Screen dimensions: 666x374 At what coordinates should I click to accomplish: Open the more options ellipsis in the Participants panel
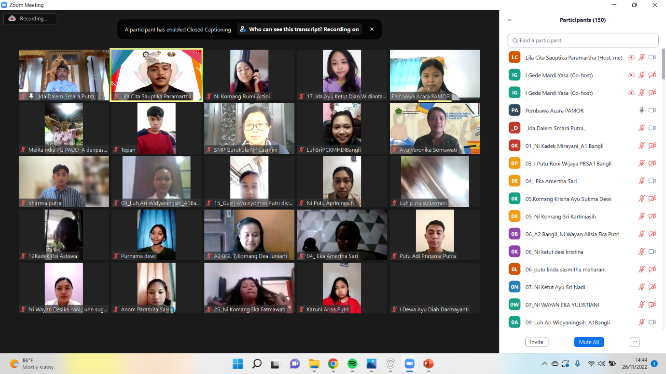[x=635, y=342]
